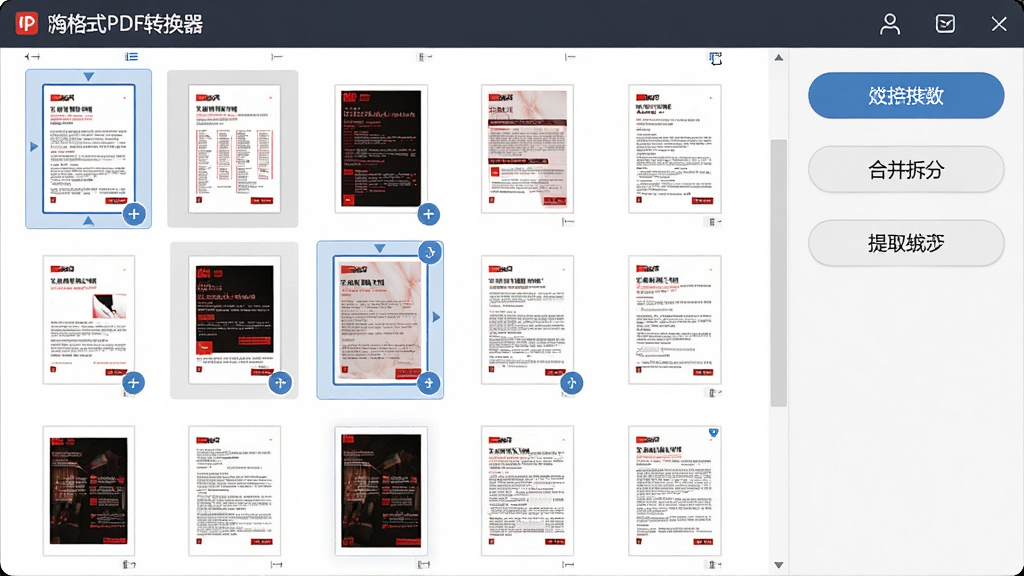Click the app logo in title bar
This screenshot has height=576, width=1024.
27,24
